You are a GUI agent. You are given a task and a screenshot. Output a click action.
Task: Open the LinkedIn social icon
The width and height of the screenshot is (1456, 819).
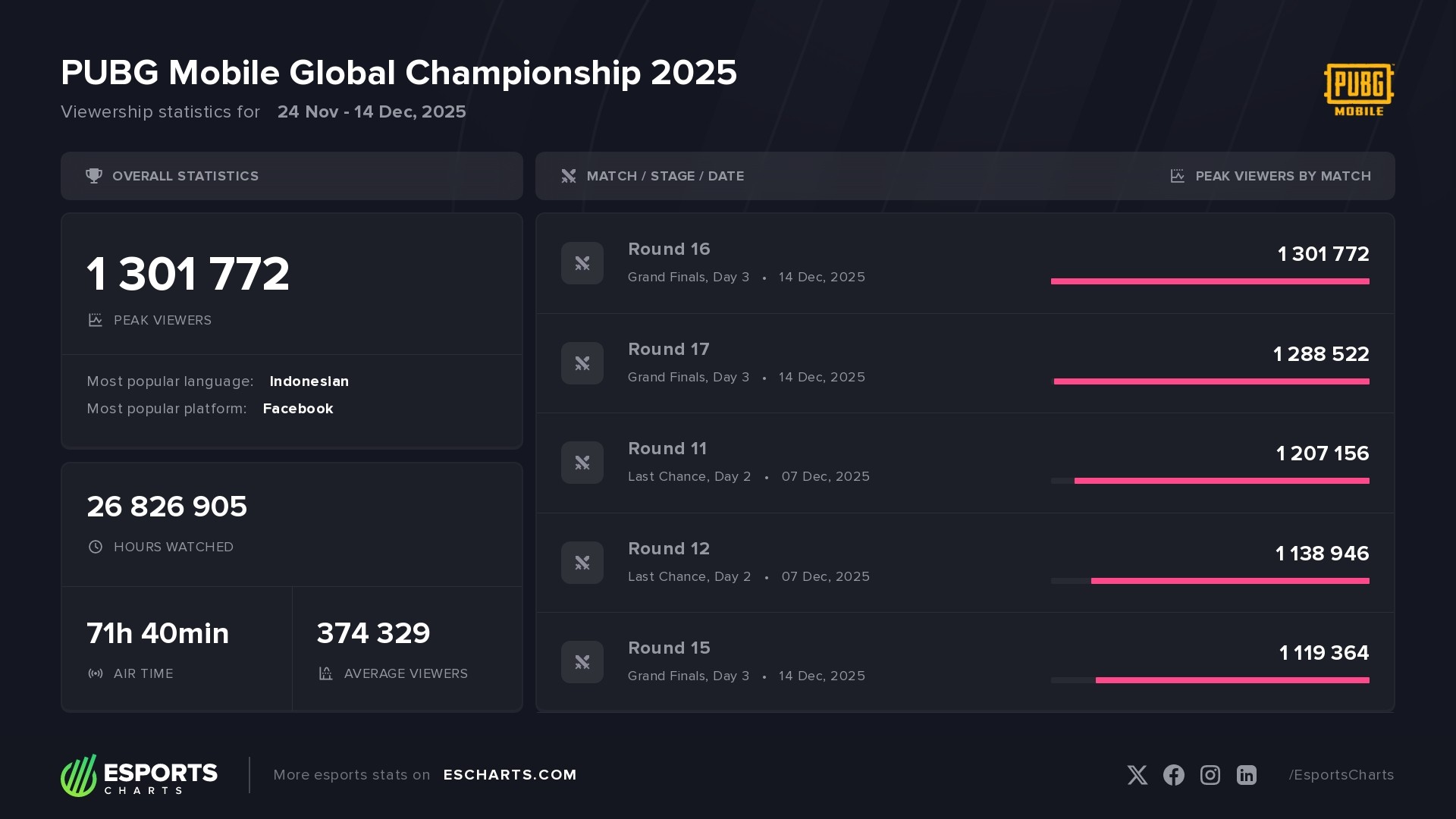1246,775
